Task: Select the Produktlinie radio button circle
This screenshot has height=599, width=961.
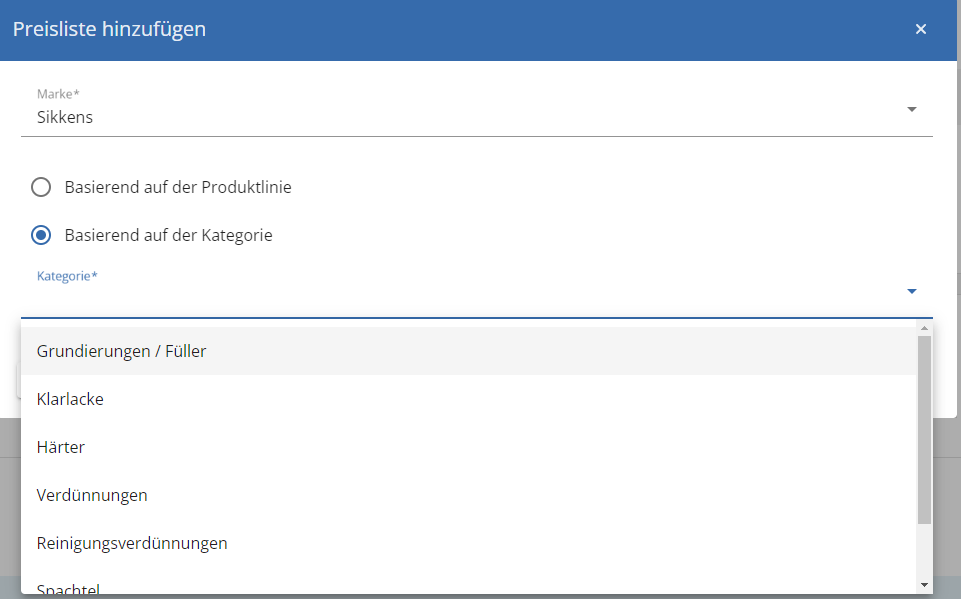Action: click(x=41, y=187)
